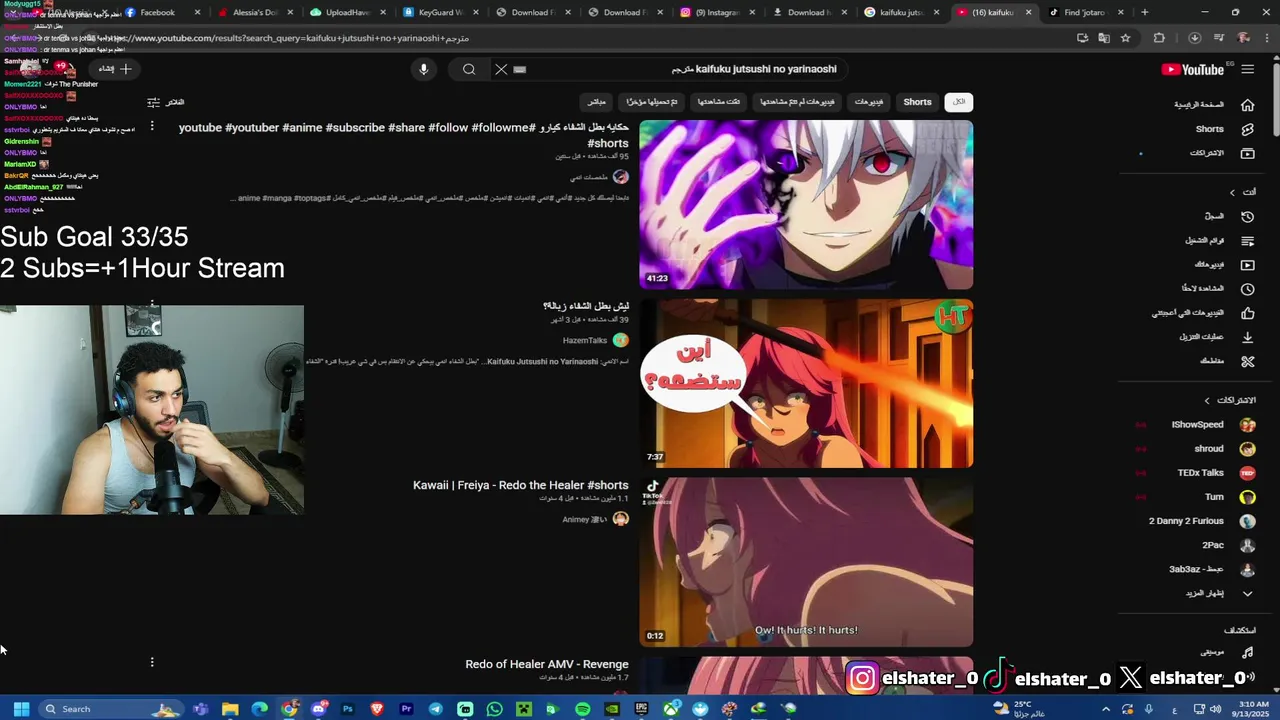Screen dimensions: 1280x720
Task: Select the Live filter chip
Action: (597, 102)
